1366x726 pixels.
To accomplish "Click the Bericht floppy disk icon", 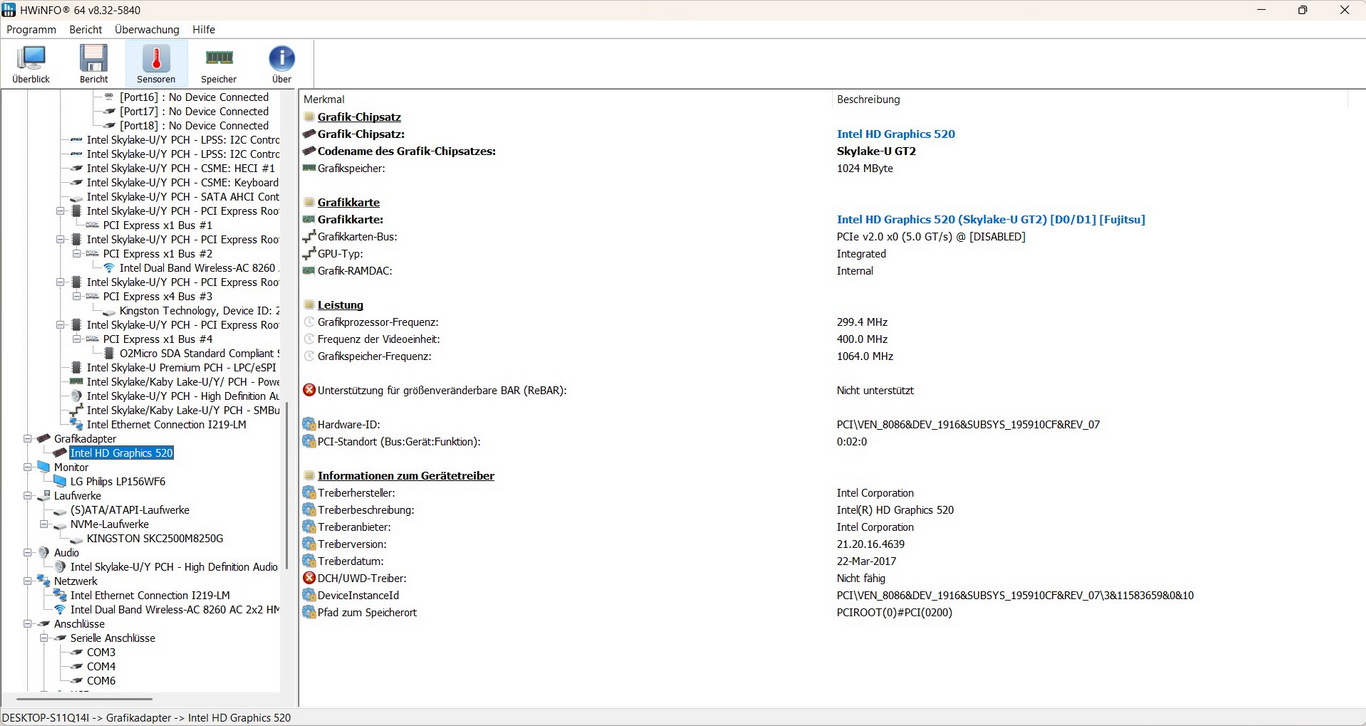I will (x=94, y=64).
